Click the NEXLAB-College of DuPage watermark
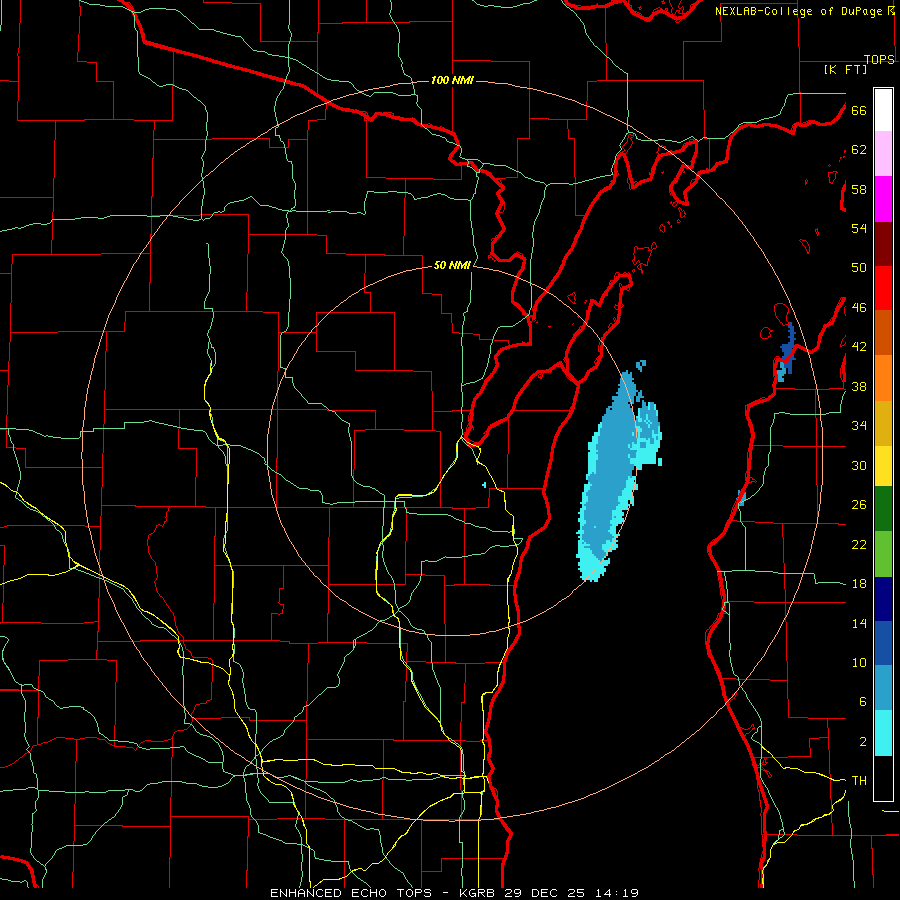900x900 pixels. (805, 11)
